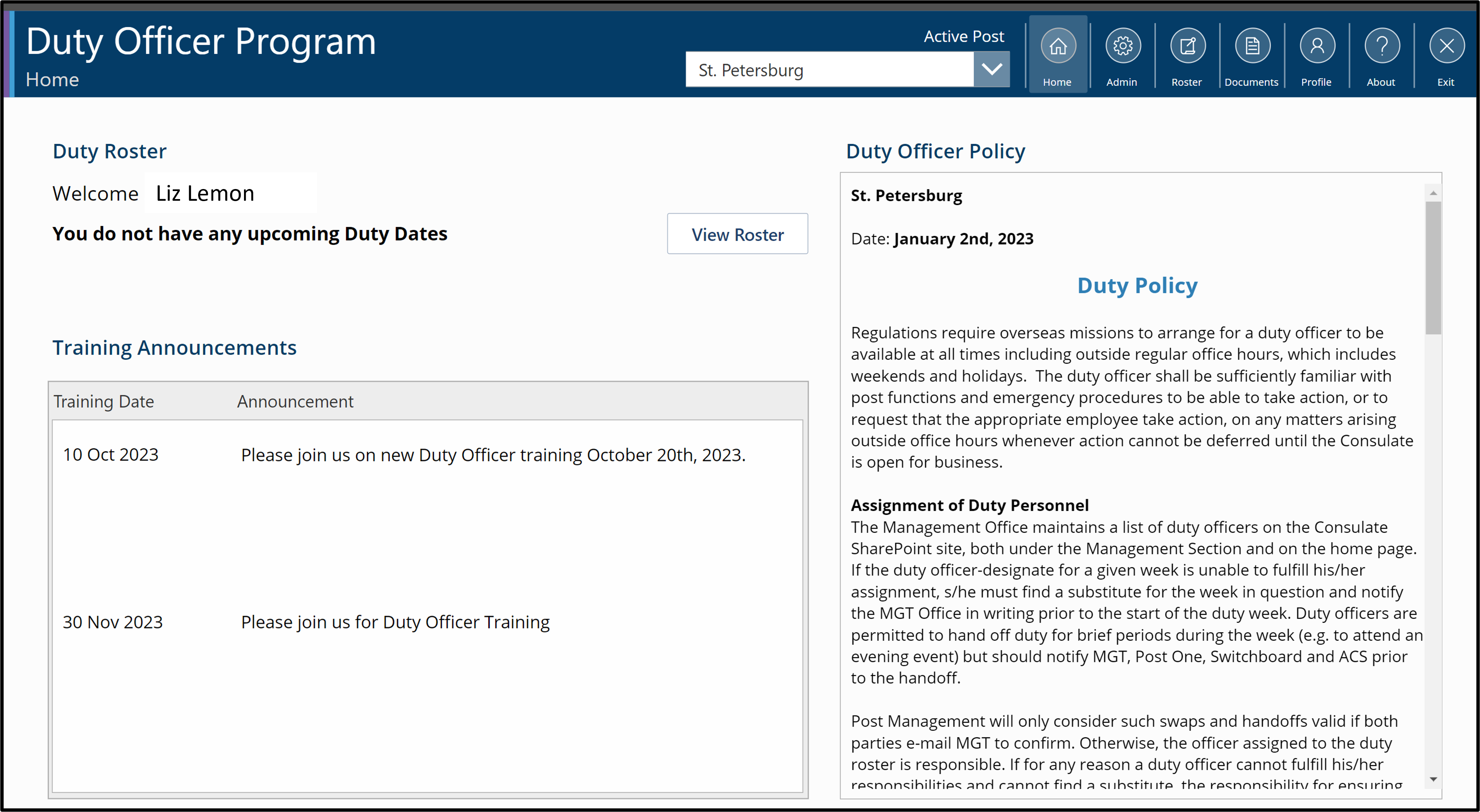
Task: Open the About question mark icon
Action: pyautogui.click(x=1382, y=46)
